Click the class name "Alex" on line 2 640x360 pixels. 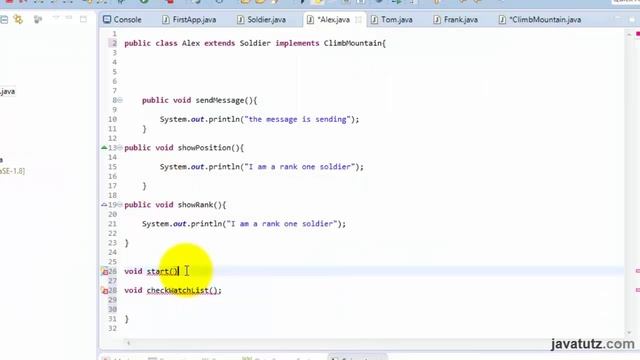tap(191, 43)
